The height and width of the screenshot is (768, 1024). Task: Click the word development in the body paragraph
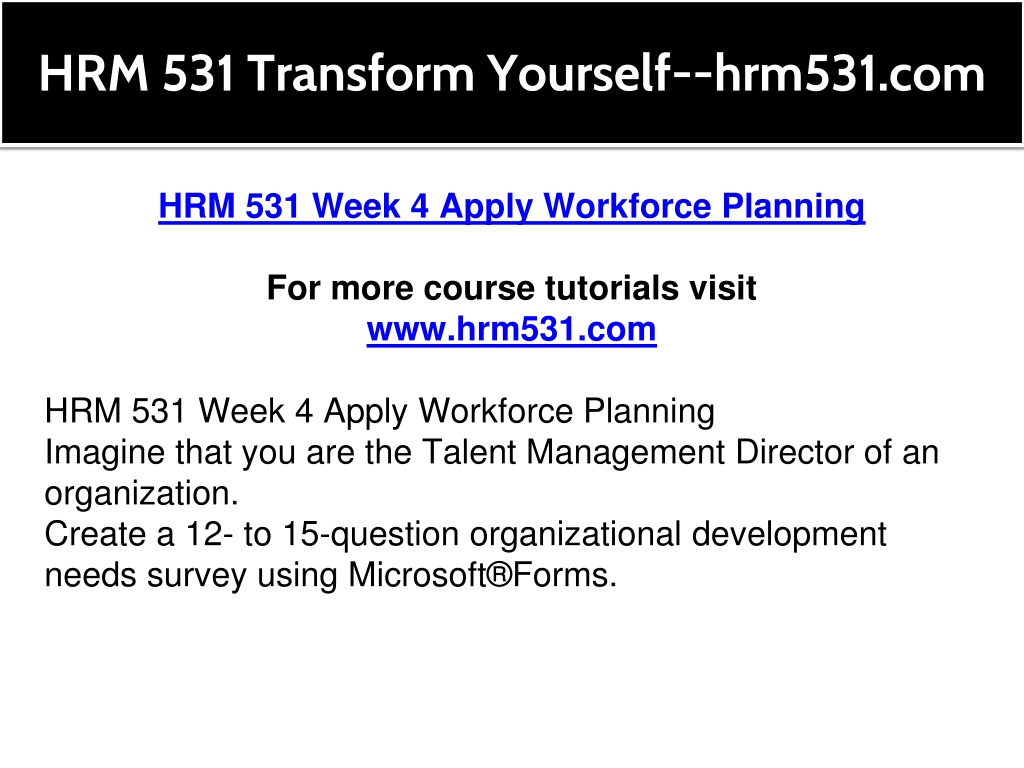[789, 534]
